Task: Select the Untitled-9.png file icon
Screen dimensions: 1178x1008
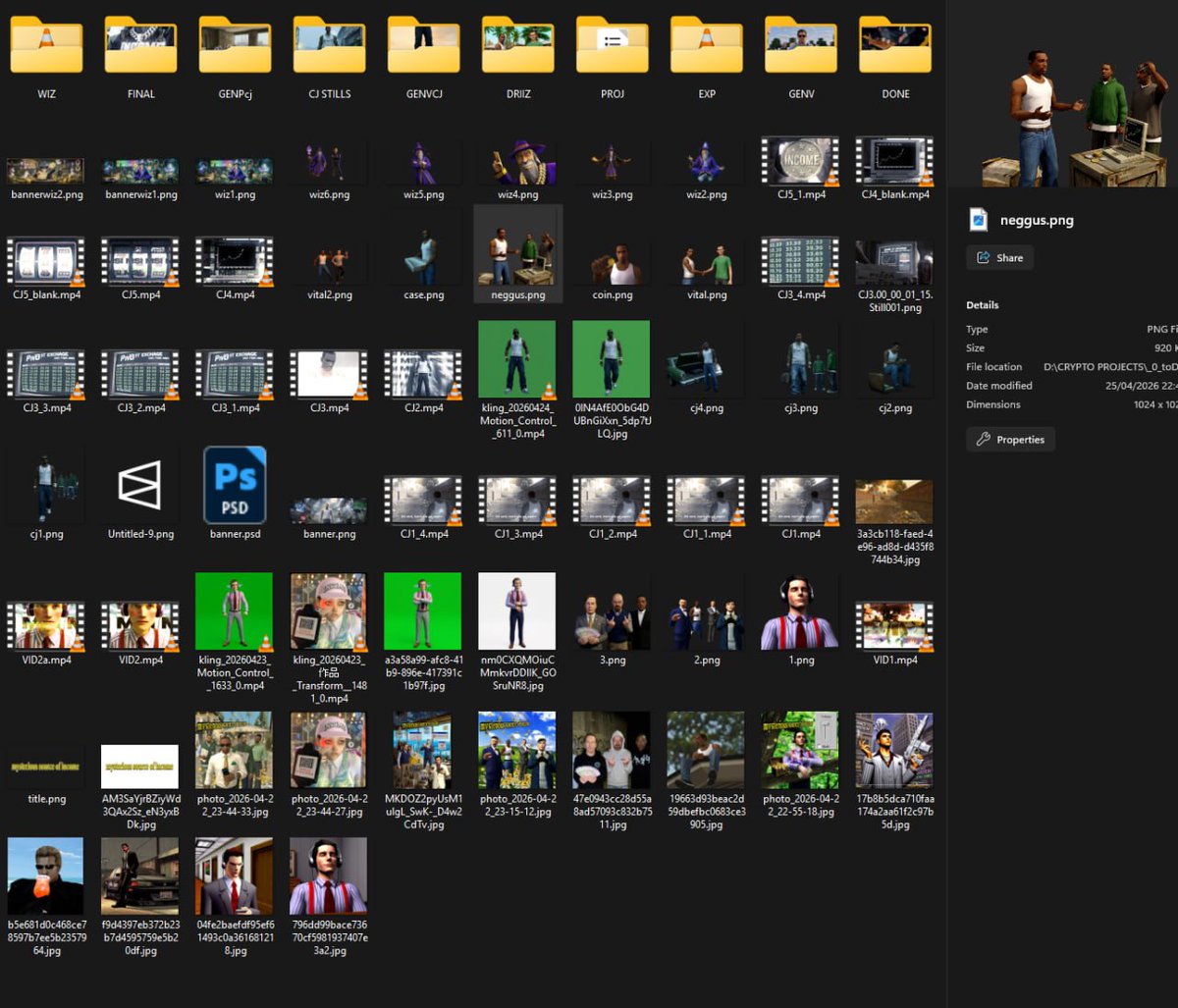Action: click(140, 485)
